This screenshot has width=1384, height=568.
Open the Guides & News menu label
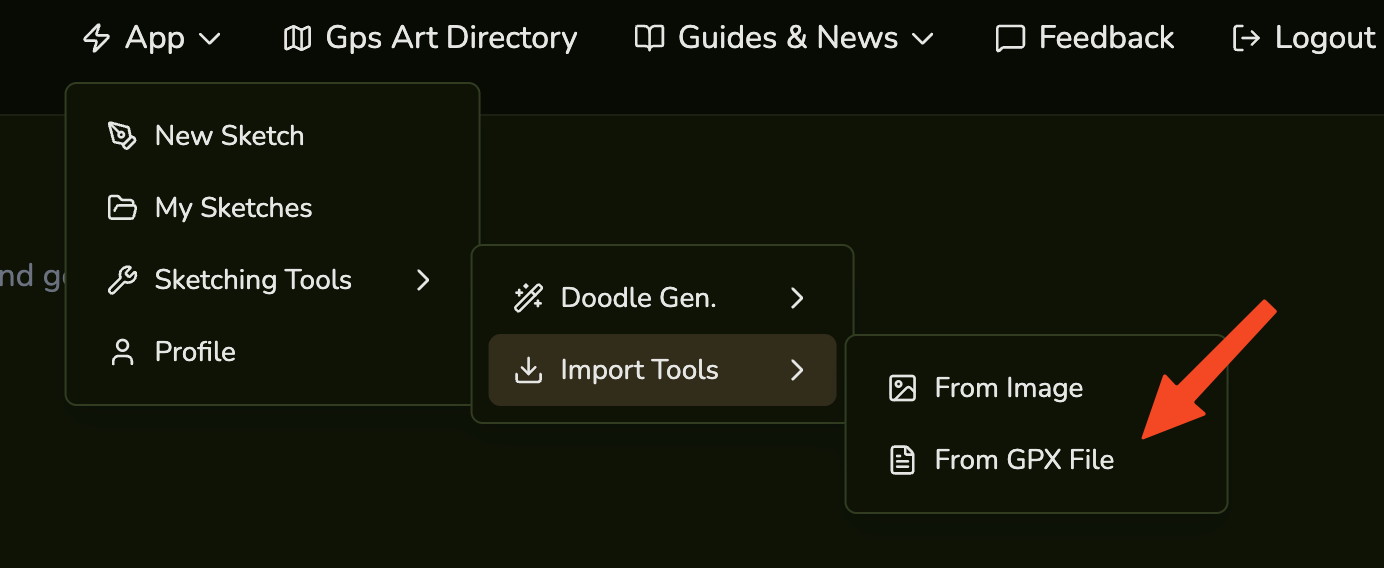[788, 38]
